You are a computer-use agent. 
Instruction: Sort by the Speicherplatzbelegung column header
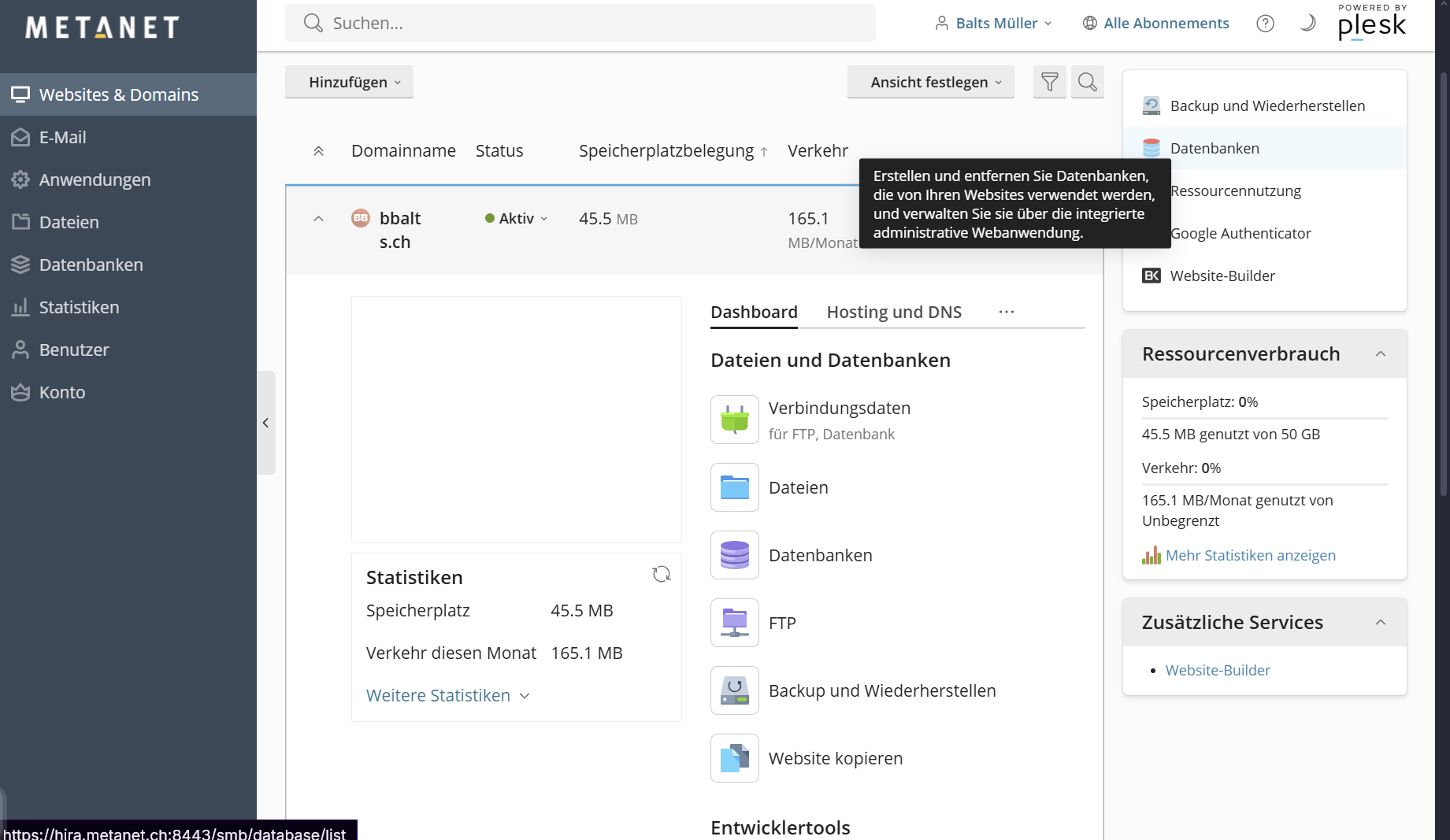(666, 151)
